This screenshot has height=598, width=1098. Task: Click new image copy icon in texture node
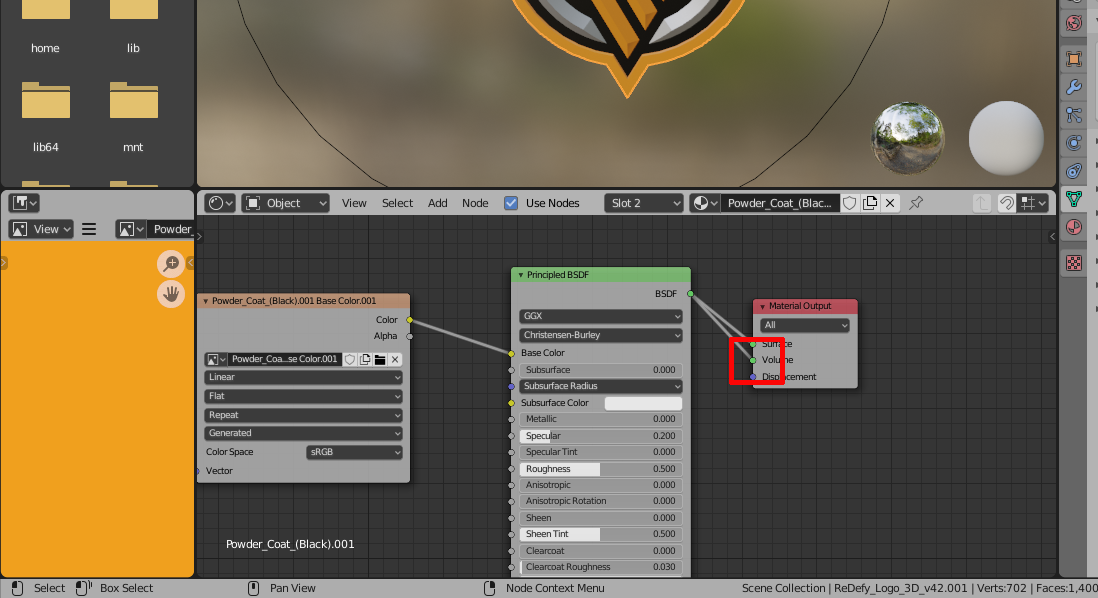(x=365, y=359)
